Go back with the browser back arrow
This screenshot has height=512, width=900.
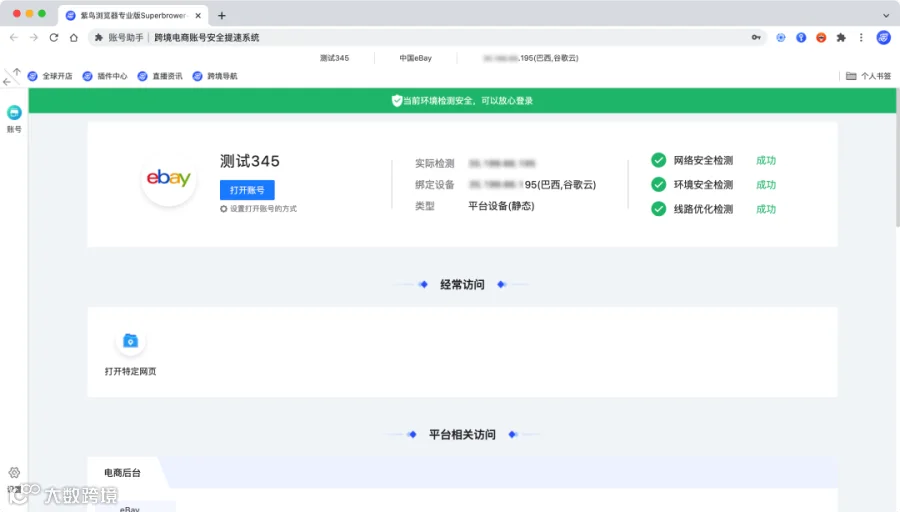click(14, 37)
